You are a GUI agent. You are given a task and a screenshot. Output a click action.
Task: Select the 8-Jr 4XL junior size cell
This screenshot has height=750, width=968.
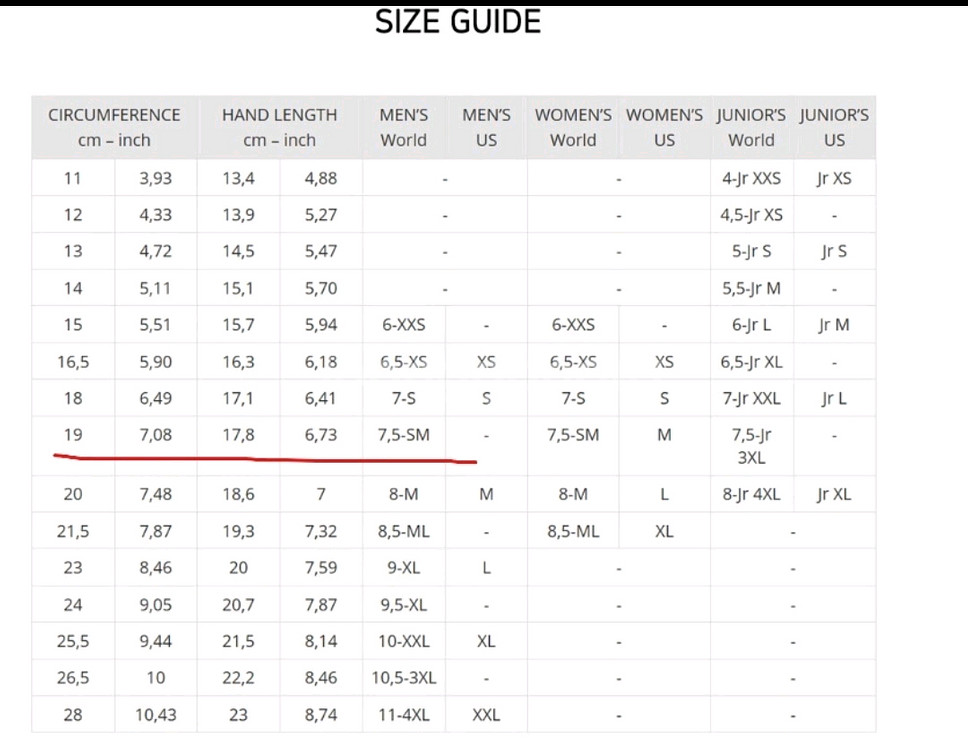click(751, 494)
